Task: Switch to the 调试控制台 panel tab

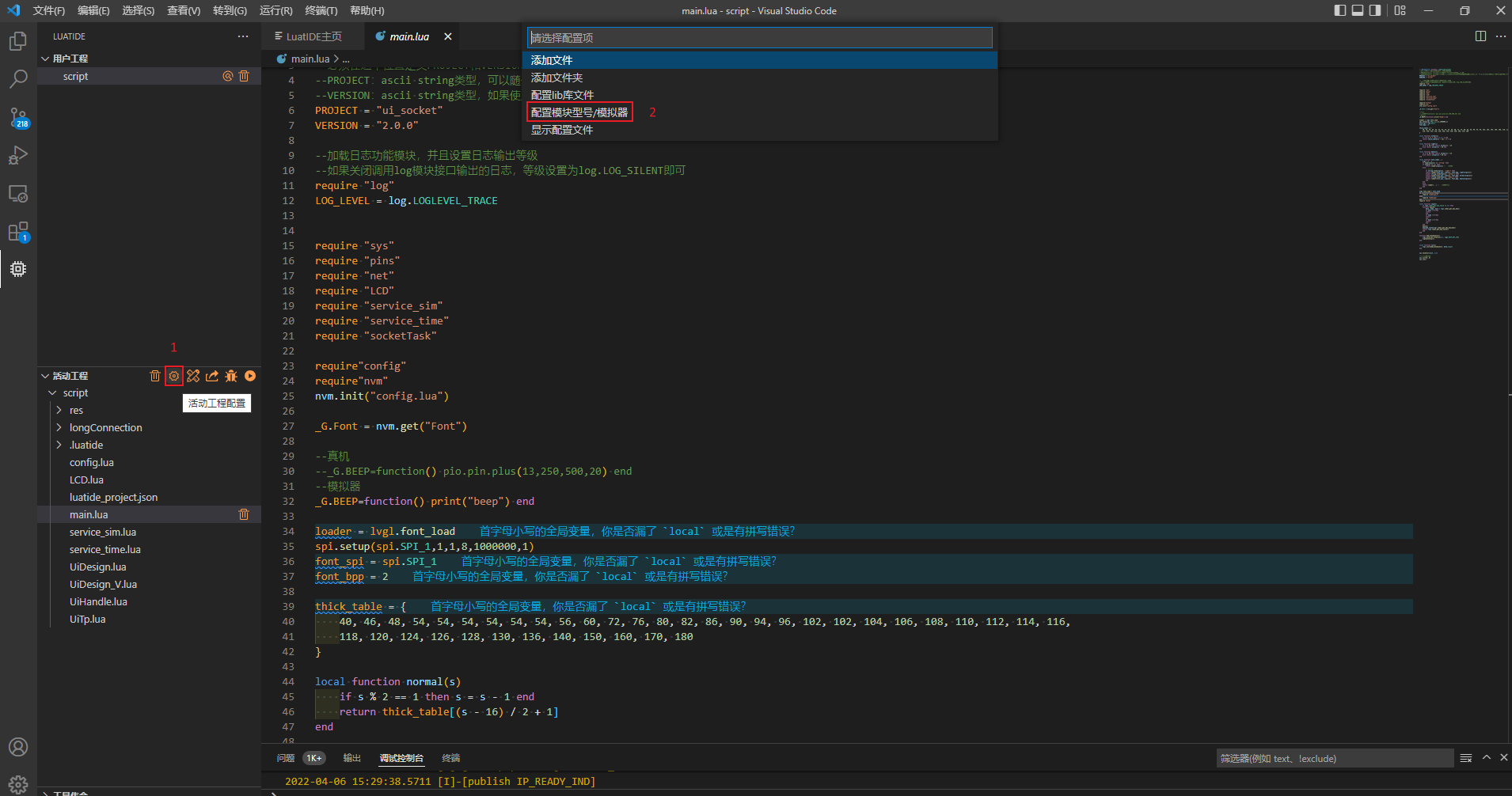Action: (x=401, y=758)
